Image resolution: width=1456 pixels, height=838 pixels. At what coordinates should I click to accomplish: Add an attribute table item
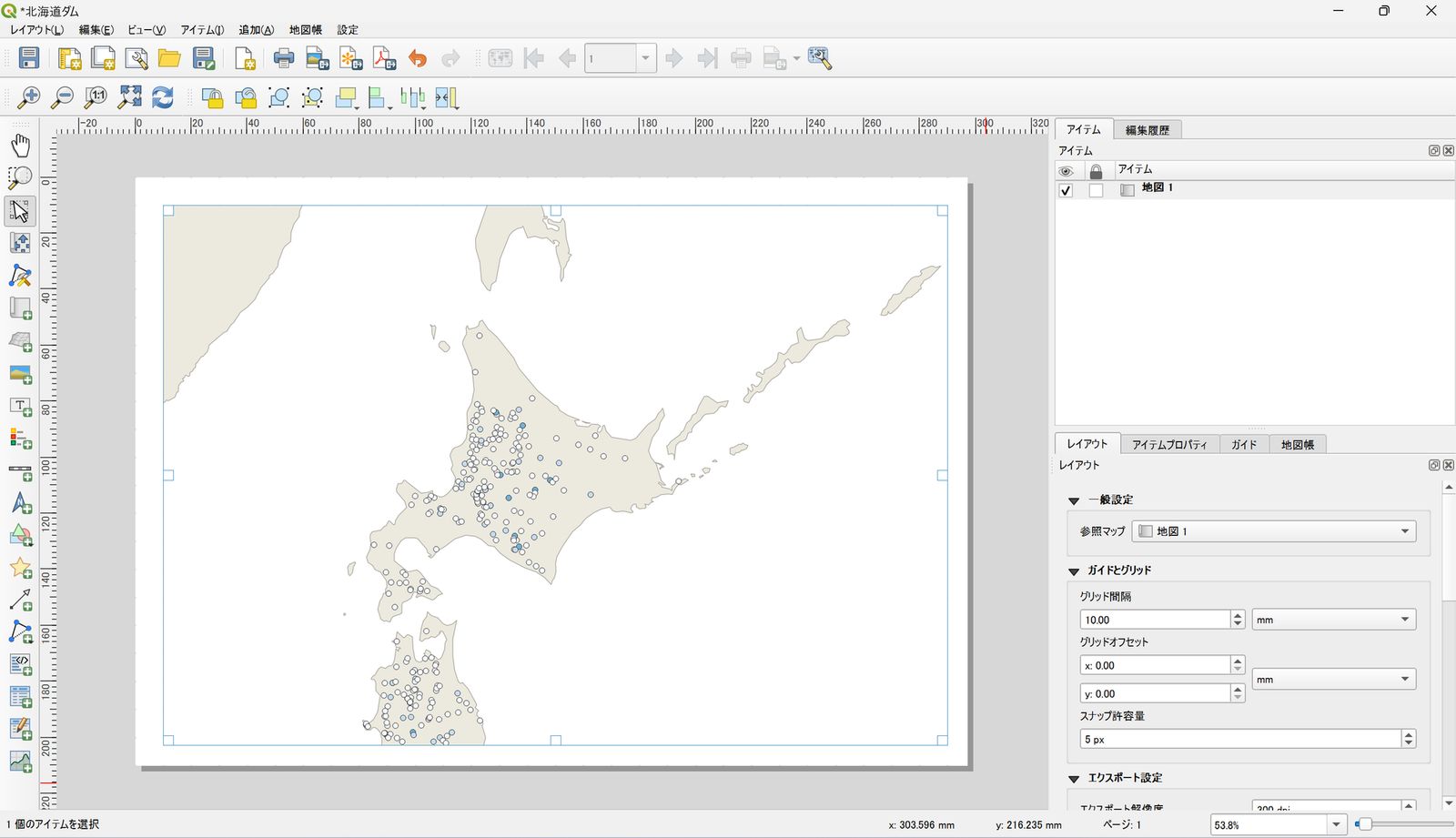pos(20,698)
